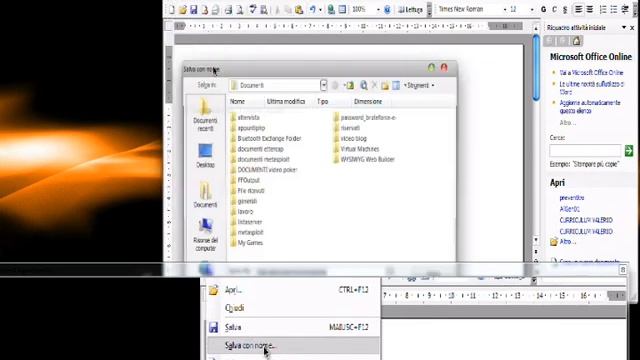640x360 pixels.
Task: Open the 100% zoom dropdown
Action: tap(378, 9)
